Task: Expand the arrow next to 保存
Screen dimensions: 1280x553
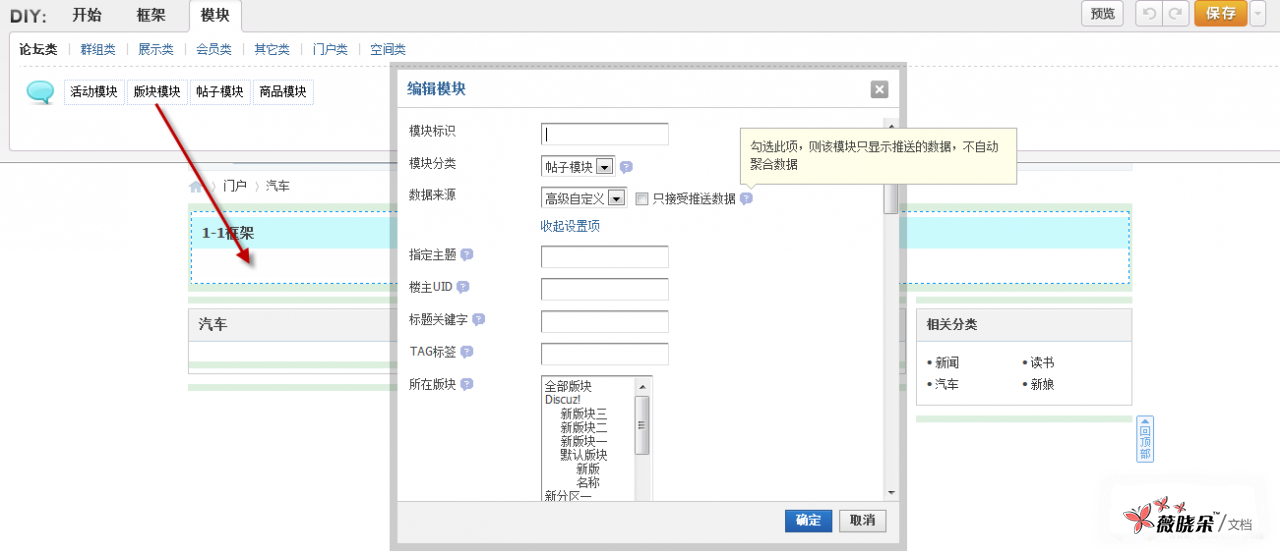Action: pyautogui.click(x=1257, y=13)
